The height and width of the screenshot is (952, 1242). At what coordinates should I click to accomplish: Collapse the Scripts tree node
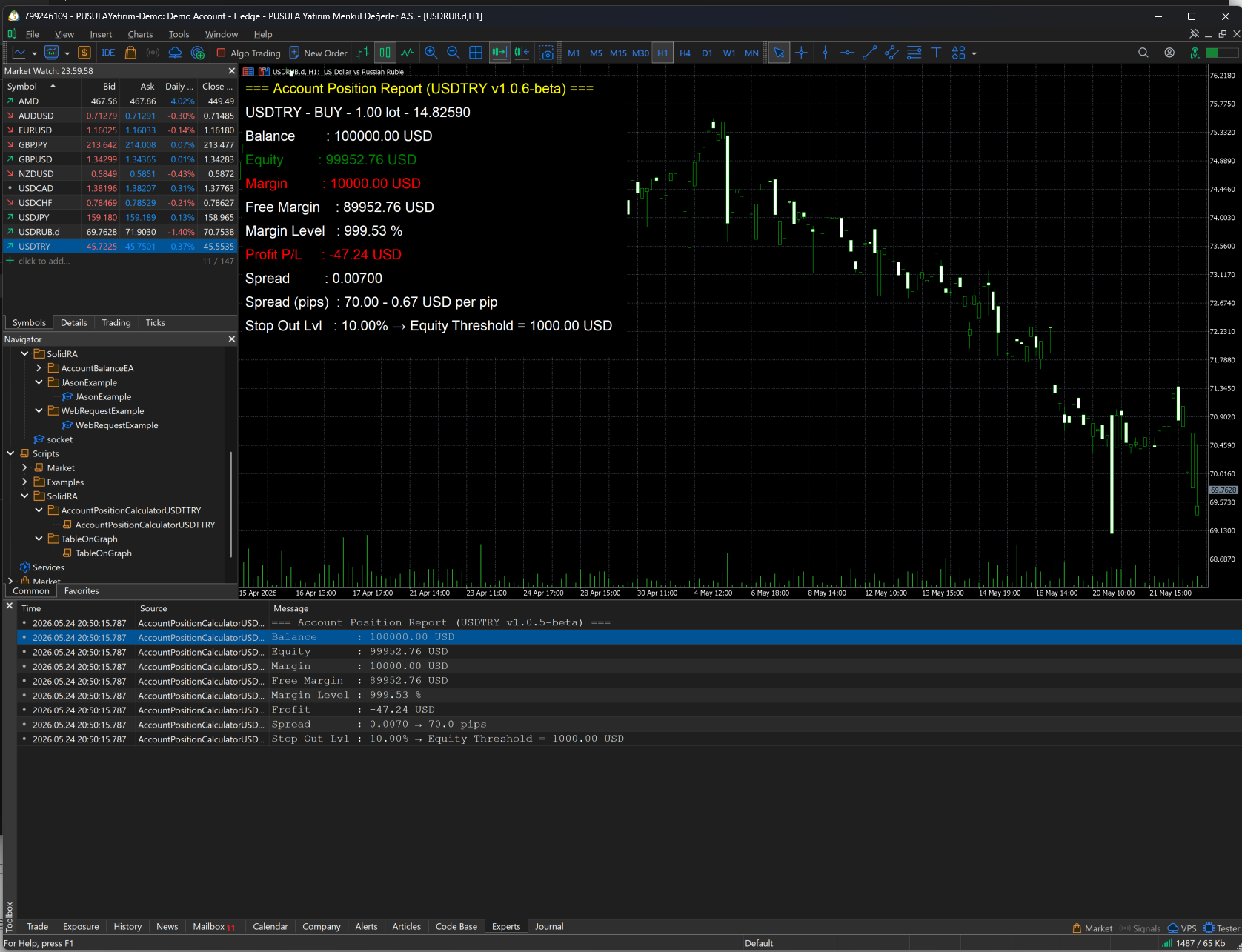coord(10,453)
